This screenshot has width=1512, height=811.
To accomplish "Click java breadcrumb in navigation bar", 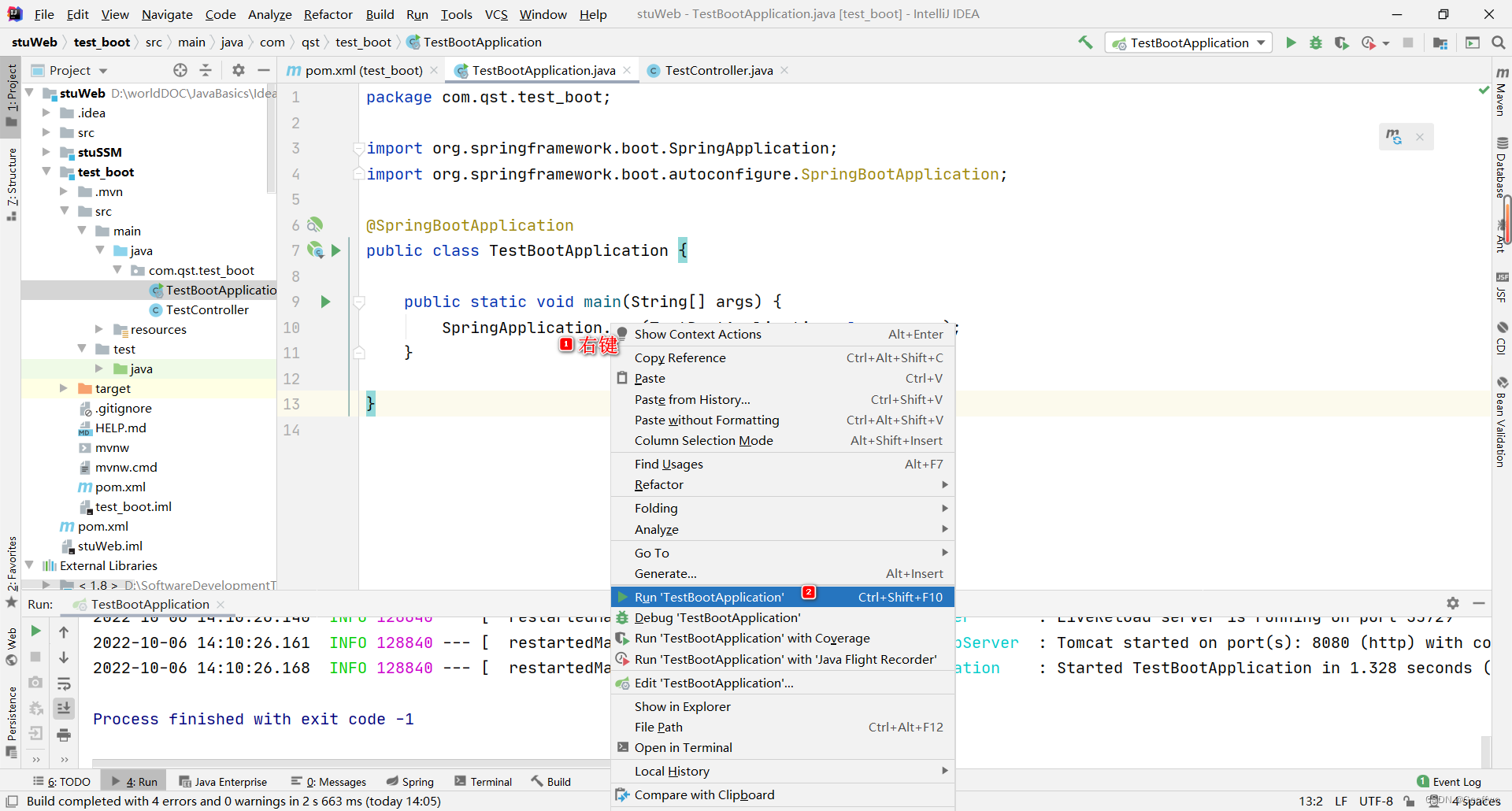I will point(232,43).
